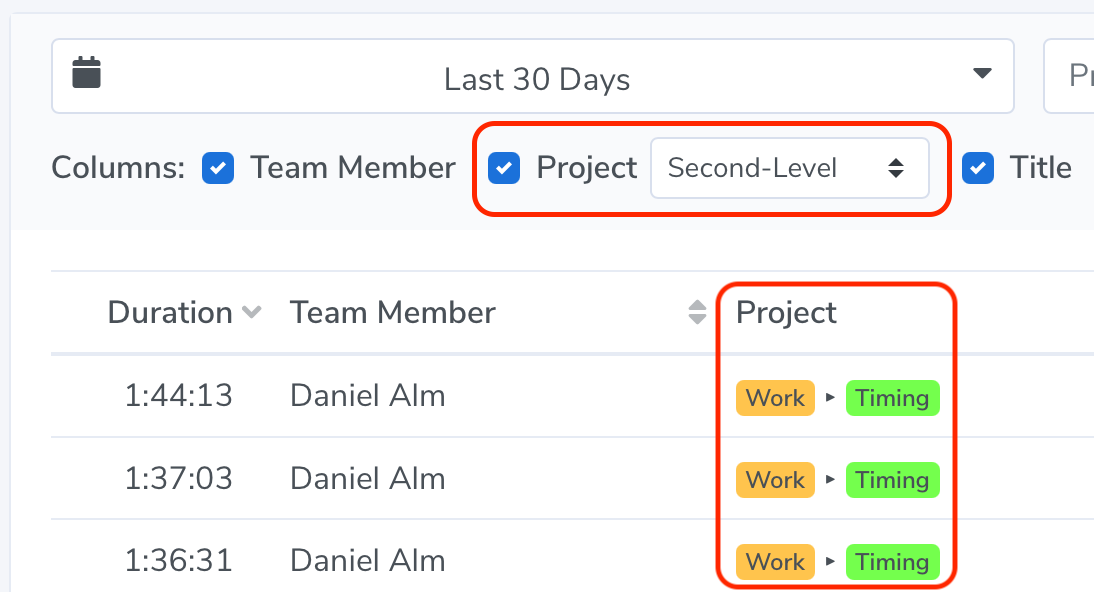Open the Second-Level project depth selector

789,168
